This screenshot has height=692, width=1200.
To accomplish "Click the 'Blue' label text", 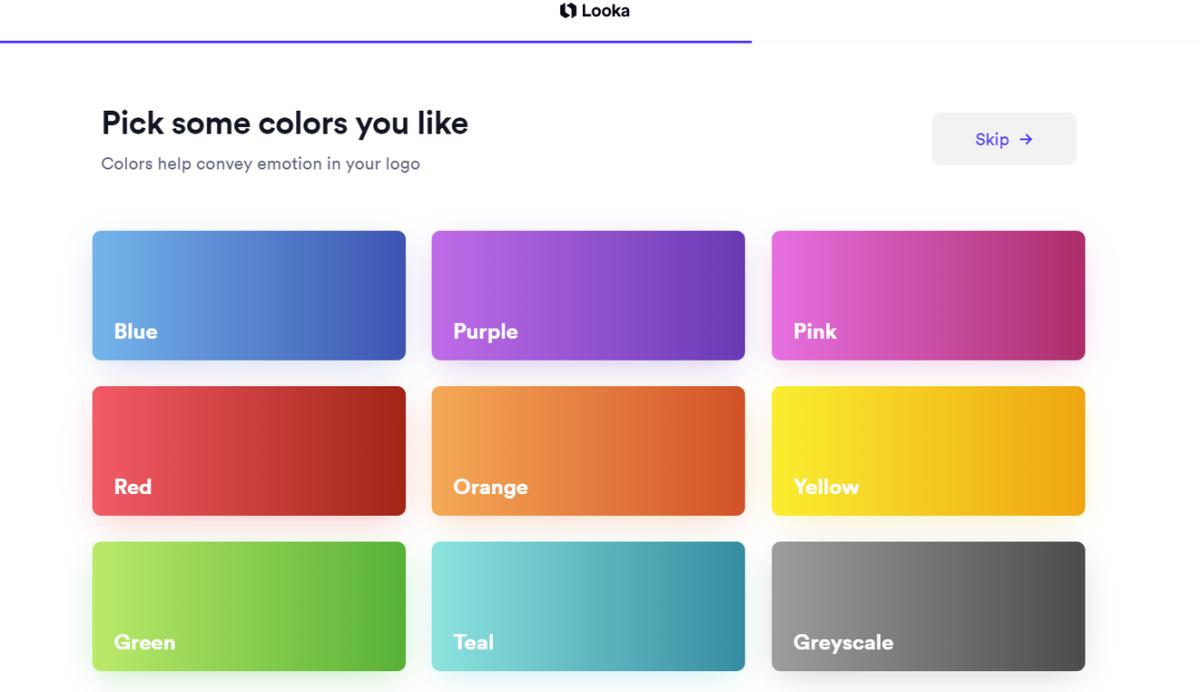I will tap(135, 331).
